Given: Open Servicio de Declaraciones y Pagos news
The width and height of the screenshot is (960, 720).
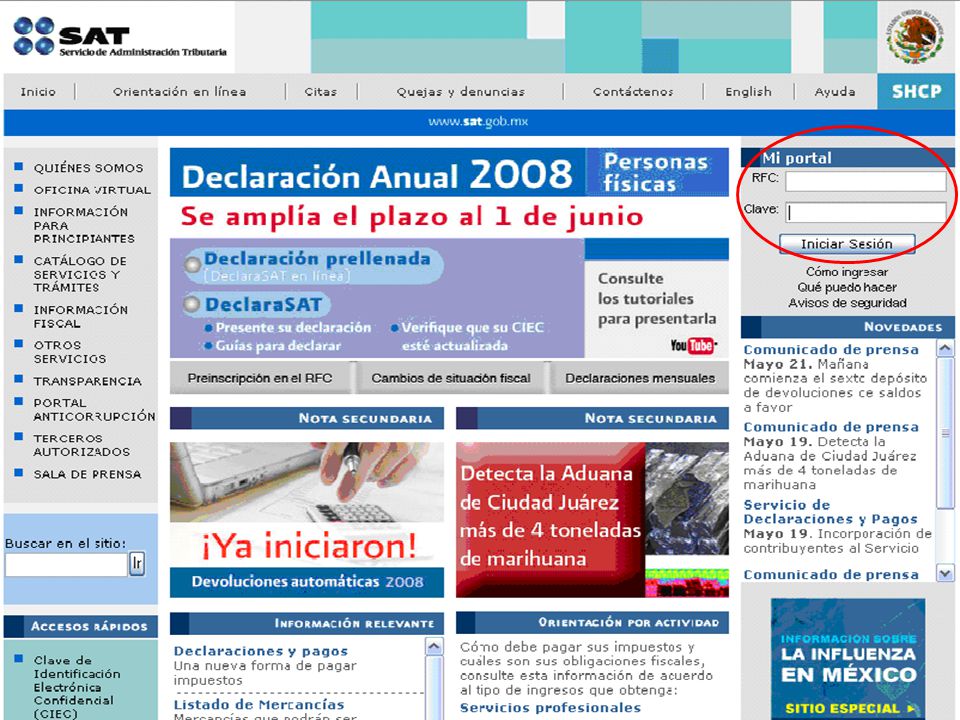Looking at the screenshot, I should (830, 512).
